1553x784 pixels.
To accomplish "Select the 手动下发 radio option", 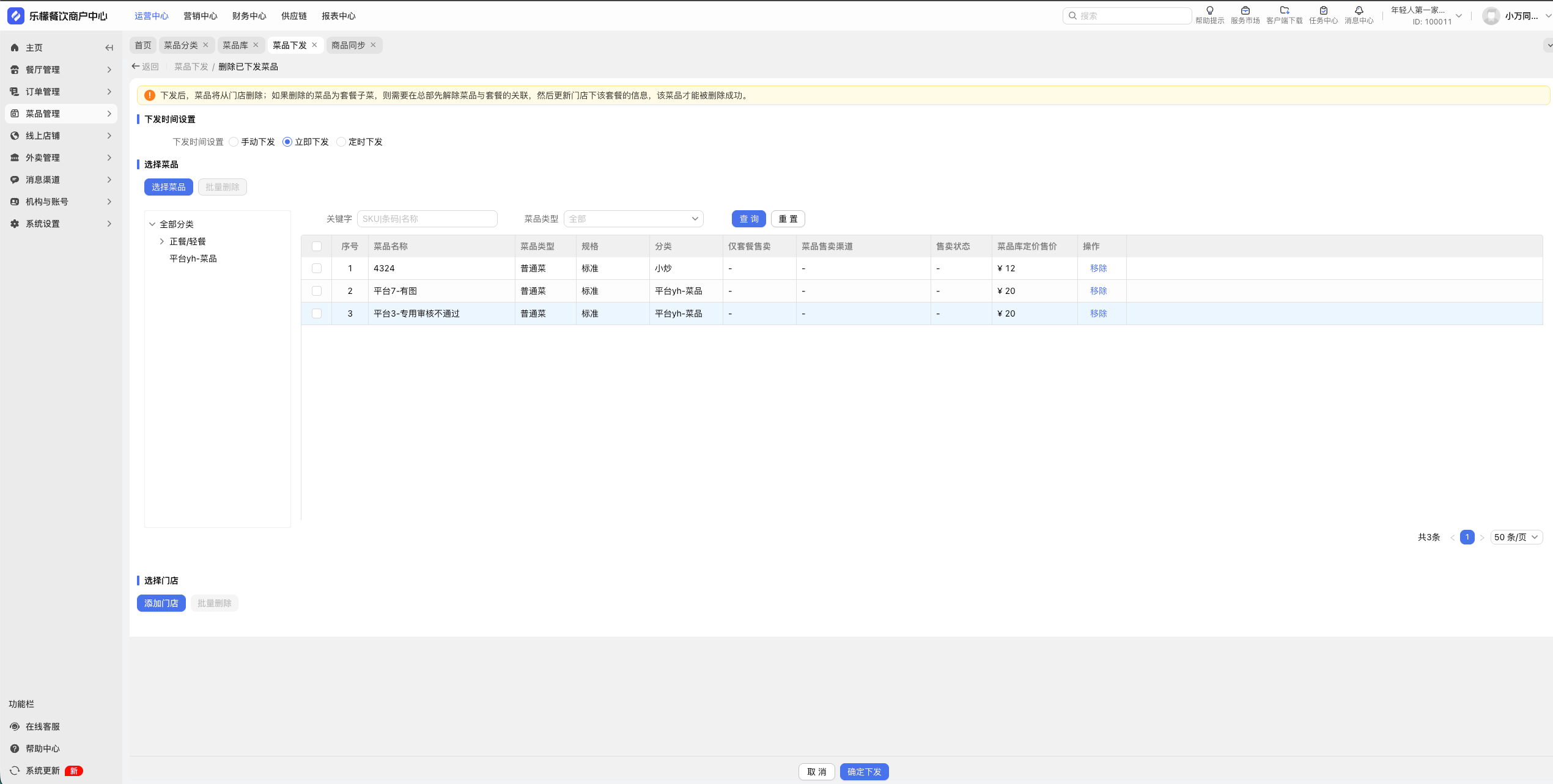I will [x=234, y=142].
